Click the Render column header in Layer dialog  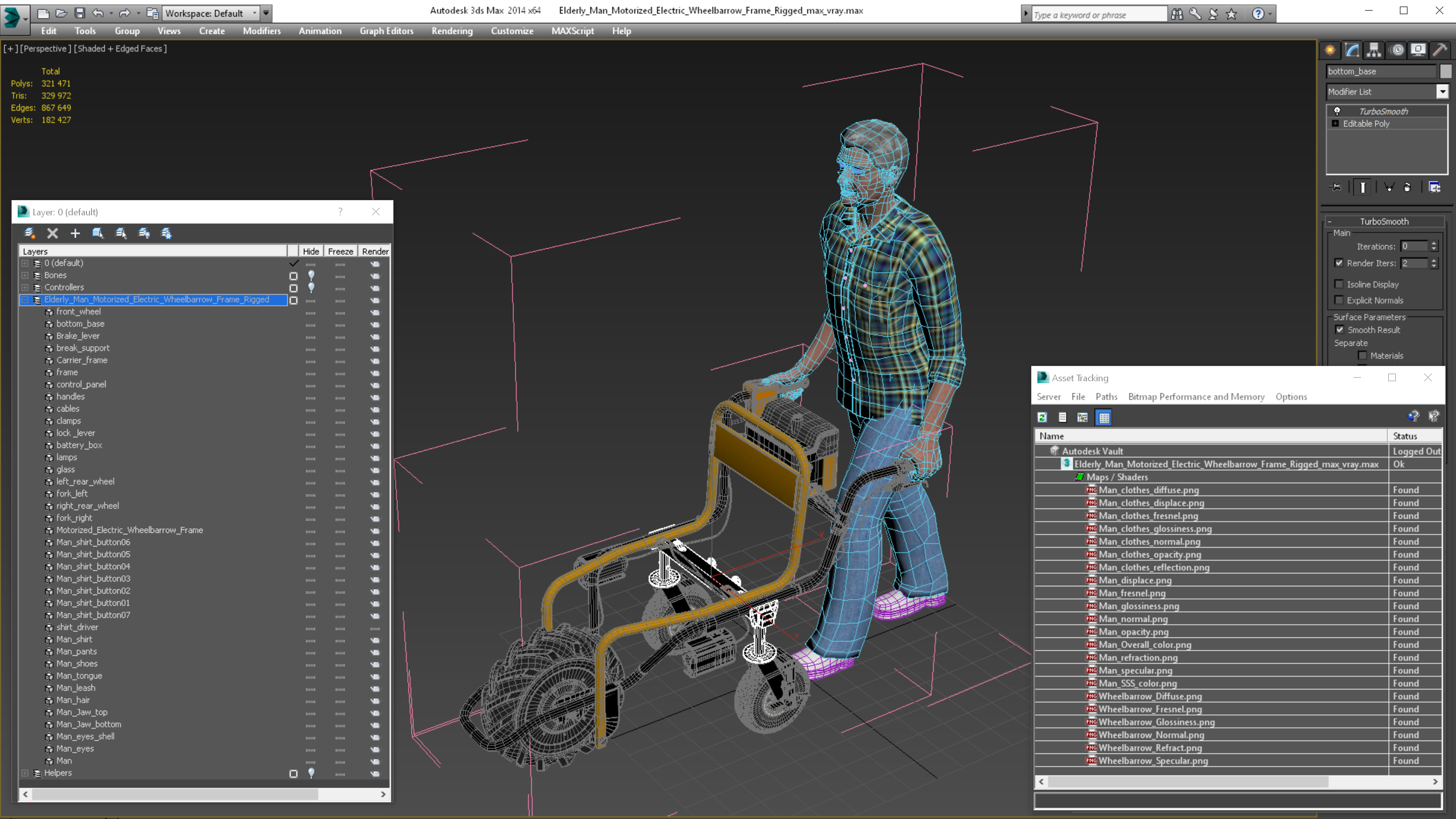(375, 252)
